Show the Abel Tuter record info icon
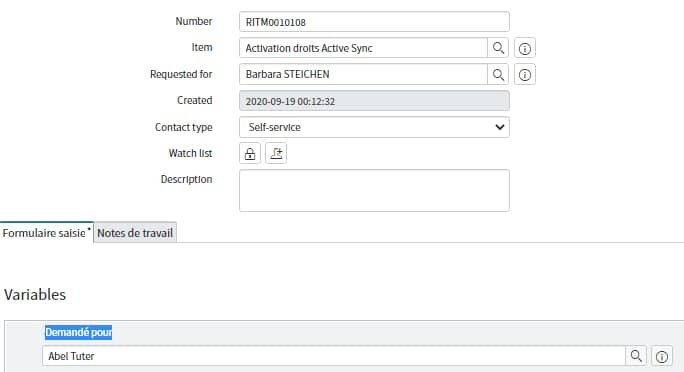The height and width of the screenshot is (372, 684). tap(662, 356)
